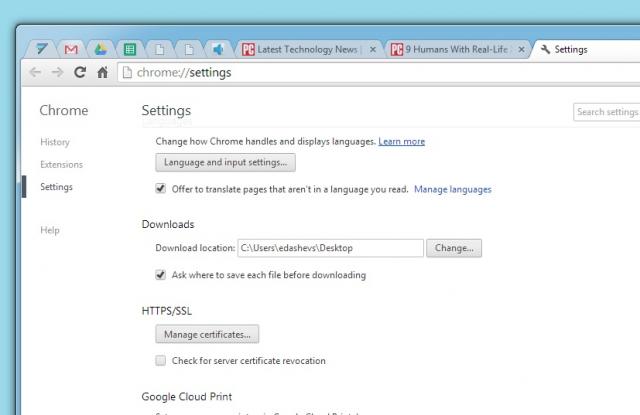
Task: Switch to Latest Technology News tab
Action: 305,49
